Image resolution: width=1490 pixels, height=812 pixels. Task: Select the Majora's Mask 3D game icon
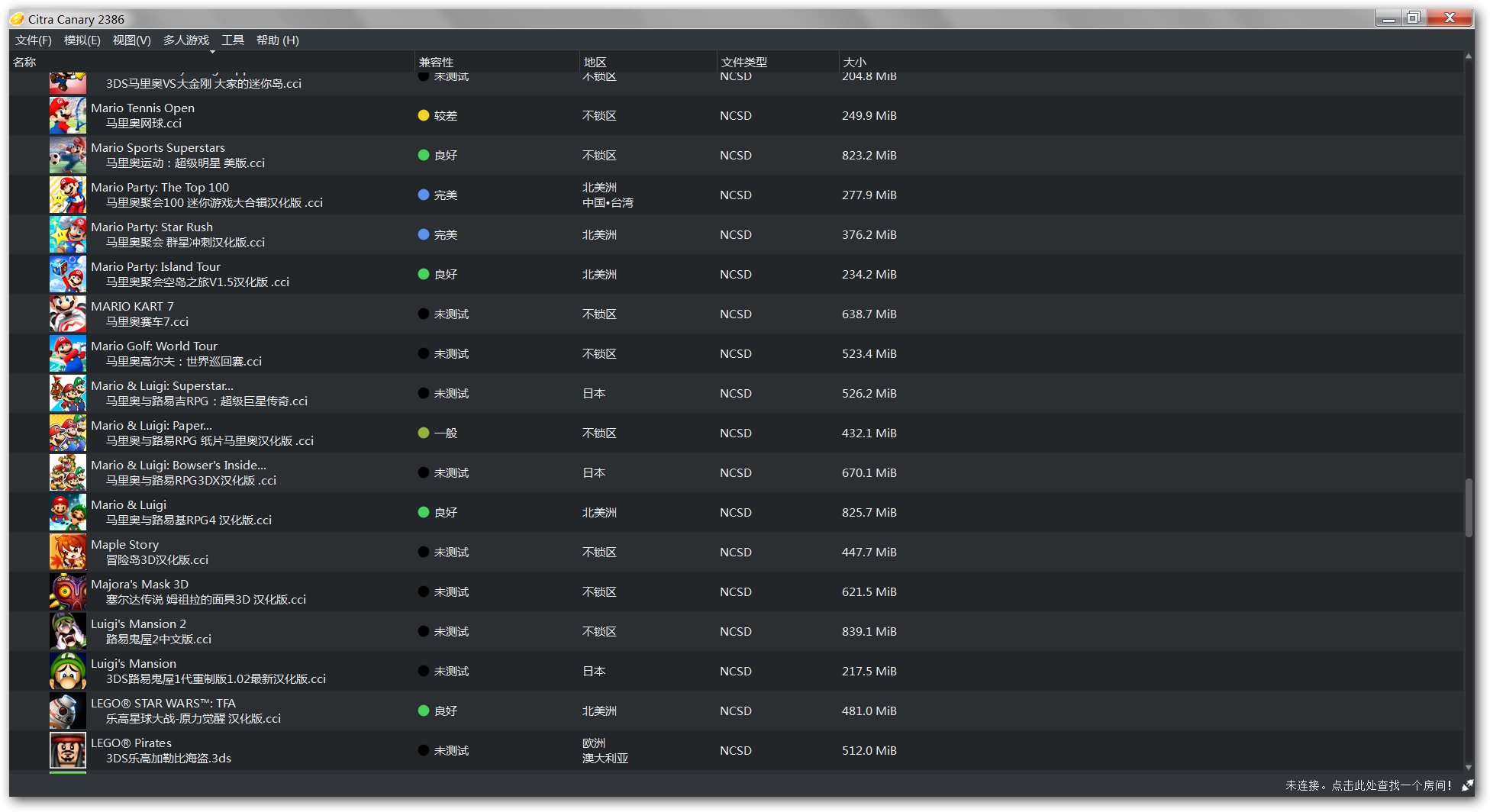pos(68,591)
